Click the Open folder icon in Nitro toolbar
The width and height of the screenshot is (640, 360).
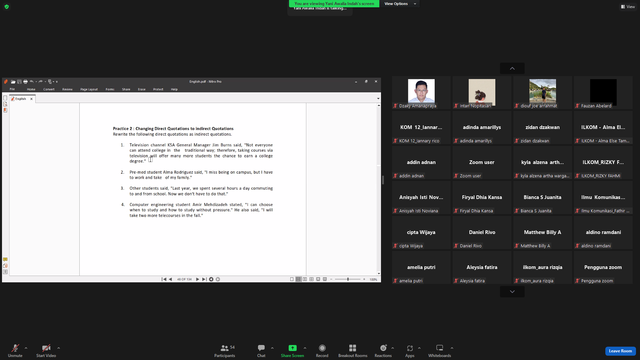point(13,82)
